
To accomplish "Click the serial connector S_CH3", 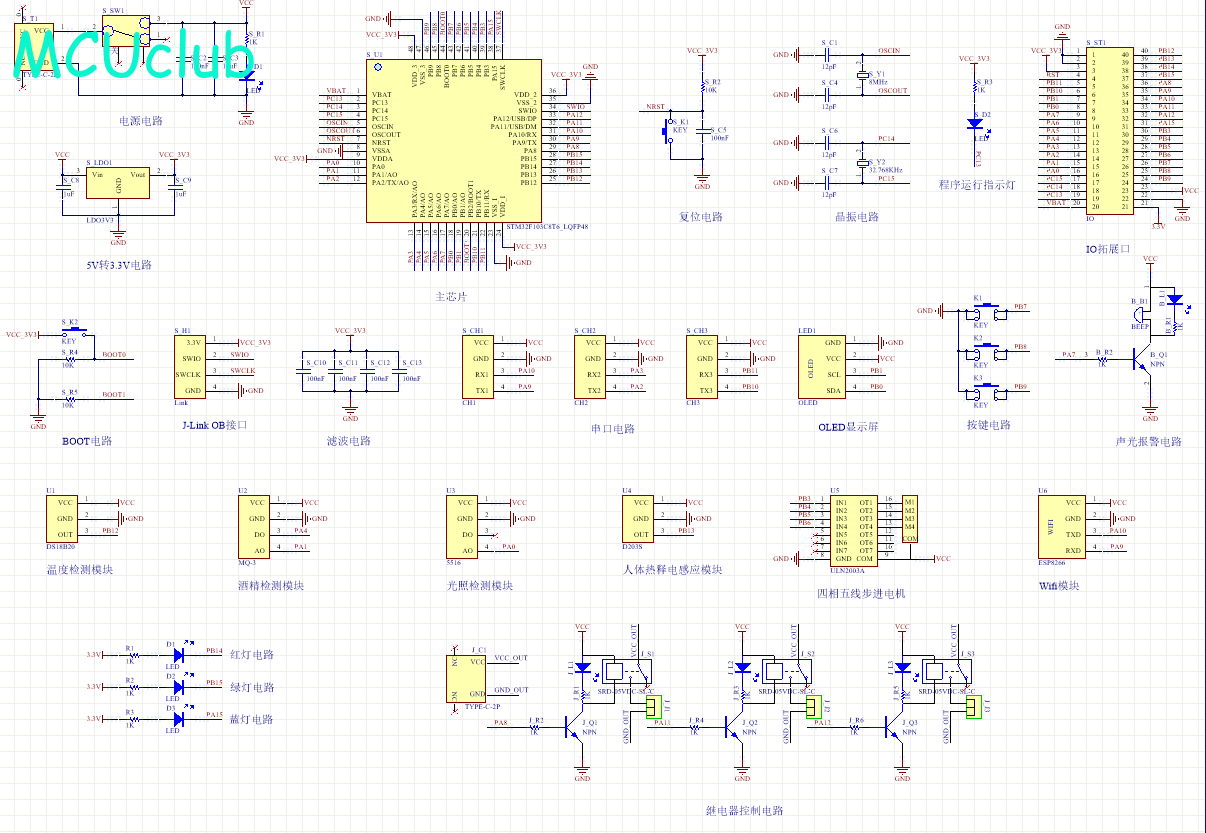I will (704, 366).
